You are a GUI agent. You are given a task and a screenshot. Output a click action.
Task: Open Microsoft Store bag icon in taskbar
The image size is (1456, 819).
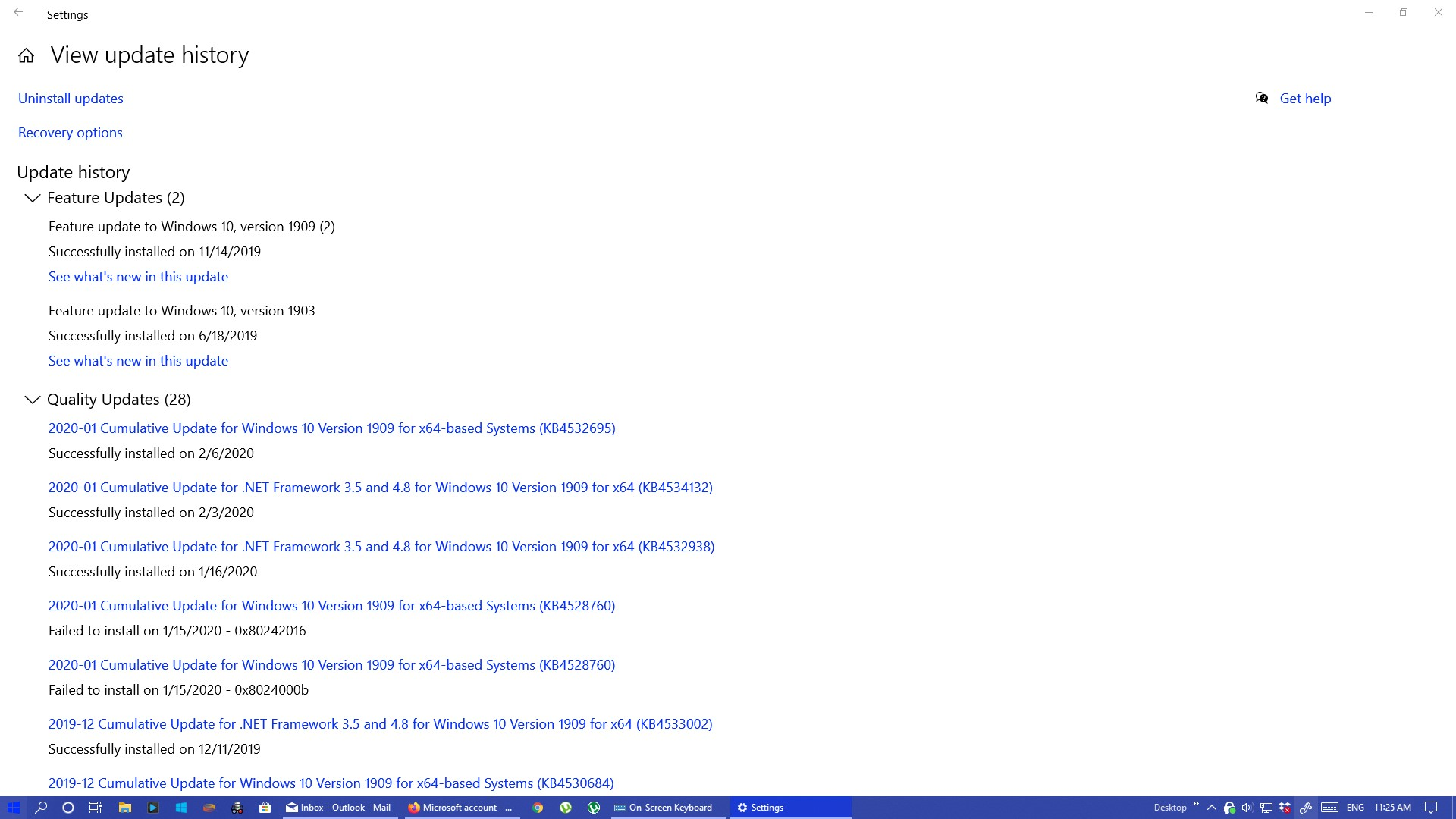point(265,808)
